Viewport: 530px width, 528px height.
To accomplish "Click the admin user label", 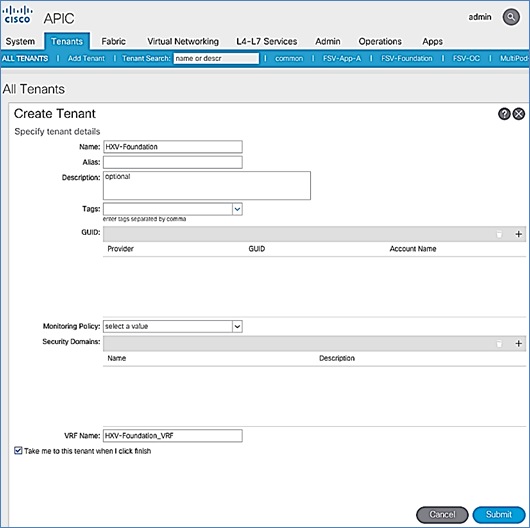I will (x=480, y=17).
